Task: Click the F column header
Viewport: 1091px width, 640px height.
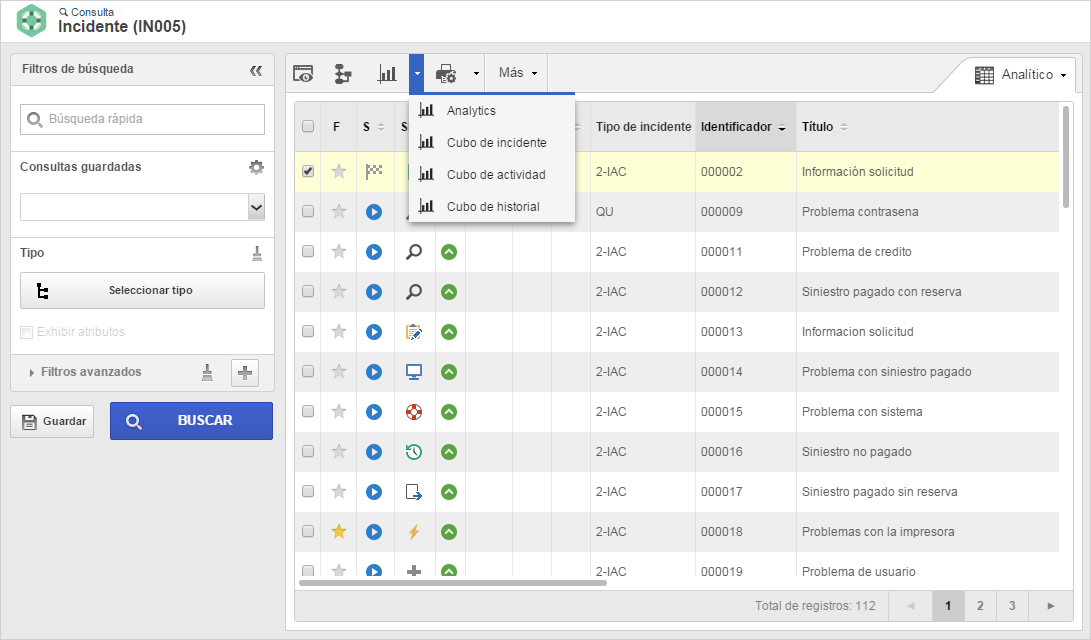Action: point(337,127)
